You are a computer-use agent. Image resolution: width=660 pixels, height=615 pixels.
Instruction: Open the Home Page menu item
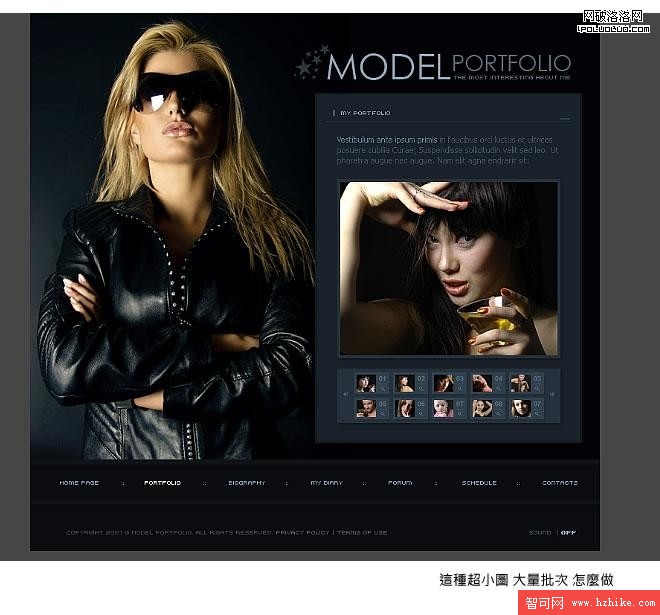pyautogui.click(x=79, y=483)
